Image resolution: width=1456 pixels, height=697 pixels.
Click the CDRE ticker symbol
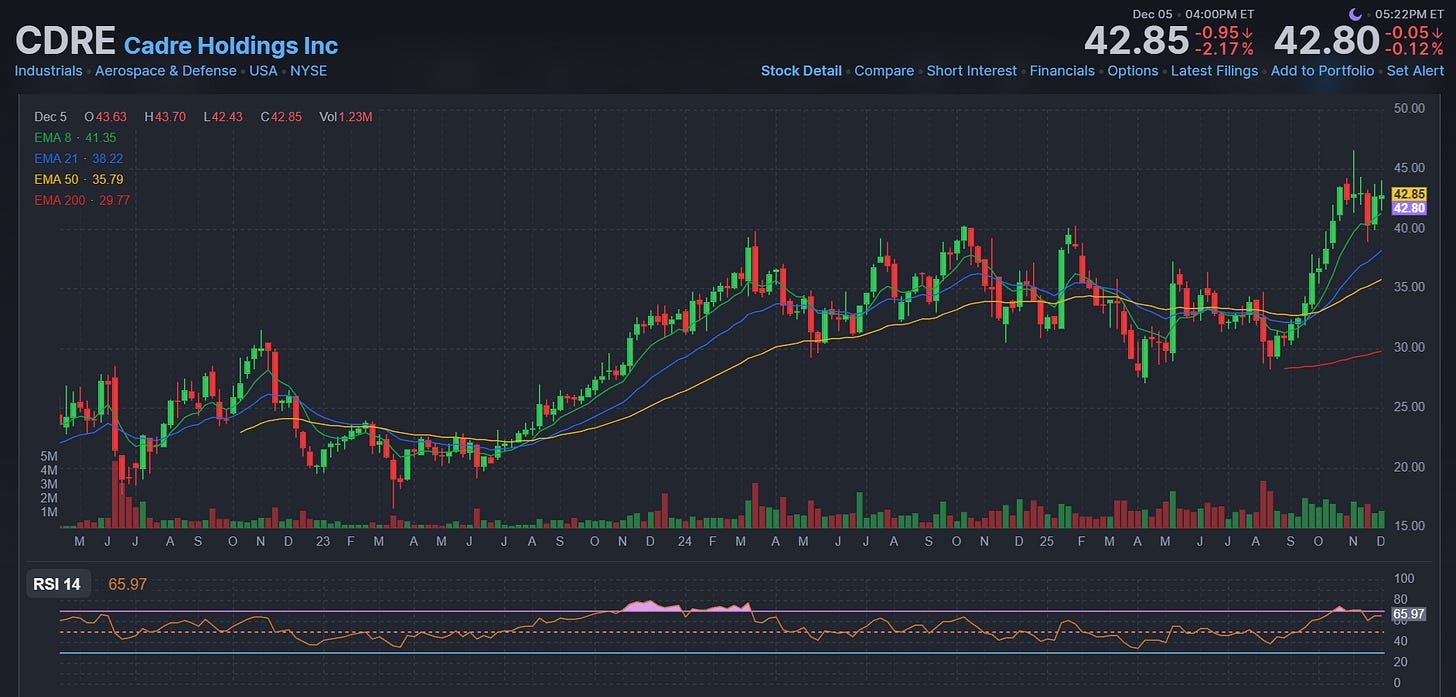[64, 41]
